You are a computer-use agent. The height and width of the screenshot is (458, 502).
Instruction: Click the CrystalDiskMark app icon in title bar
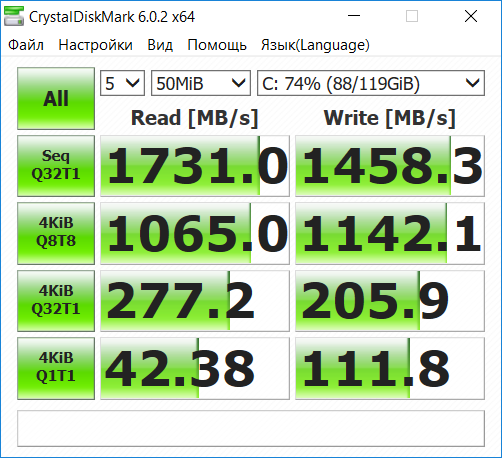(14, 16)
